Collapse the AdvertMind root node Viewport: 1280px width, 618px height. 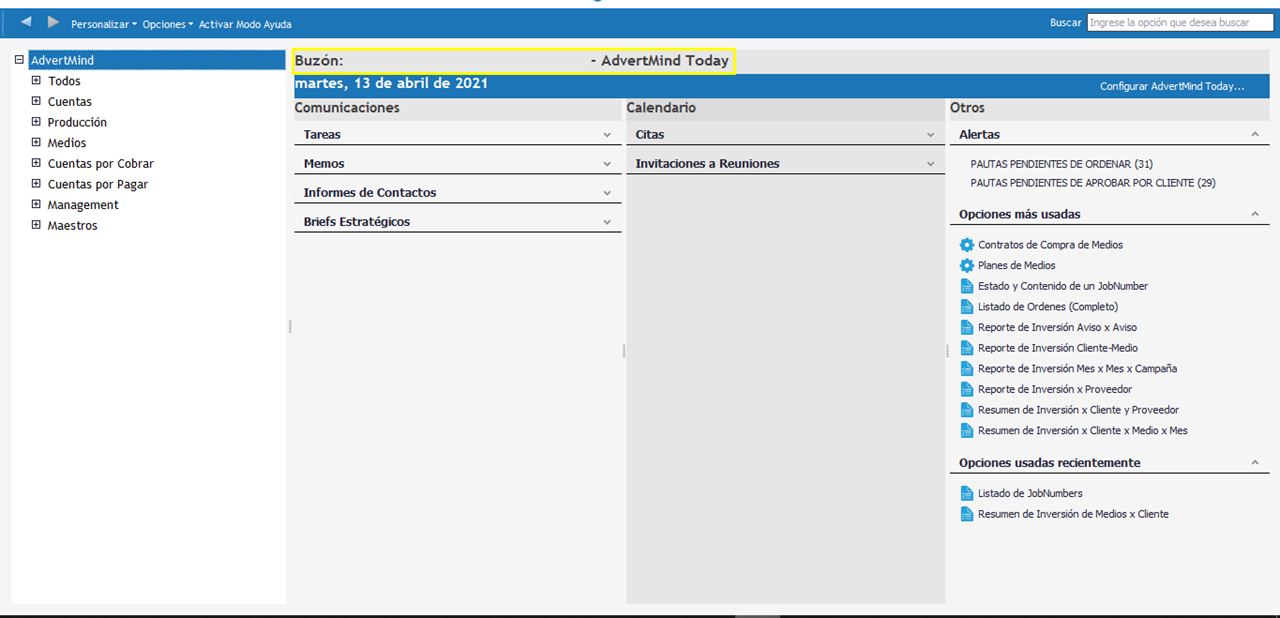[19, 60]
